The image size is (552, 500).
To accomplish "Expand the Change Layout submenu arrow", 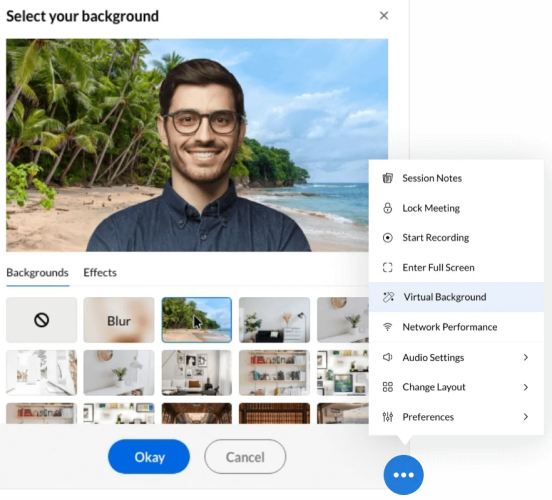I will coord(526,387).
